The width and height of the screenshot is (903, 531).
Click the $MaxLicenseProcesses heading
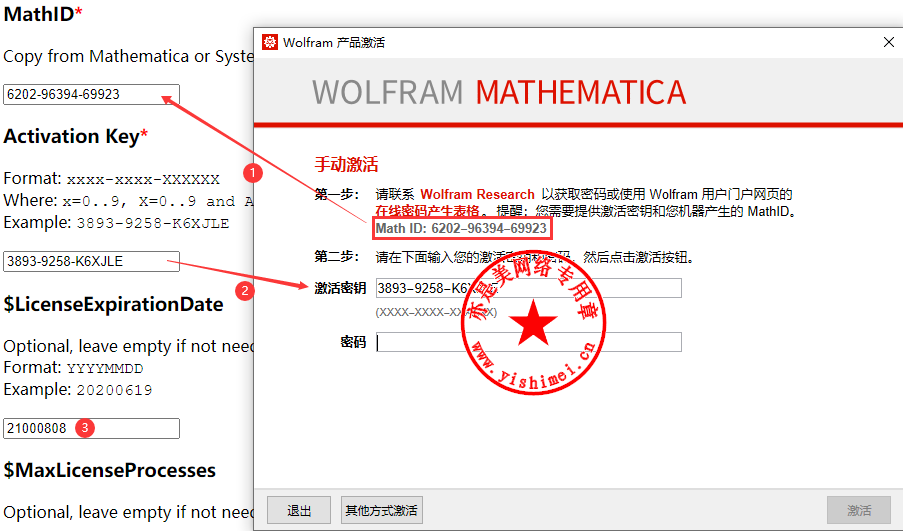[109, 470]
